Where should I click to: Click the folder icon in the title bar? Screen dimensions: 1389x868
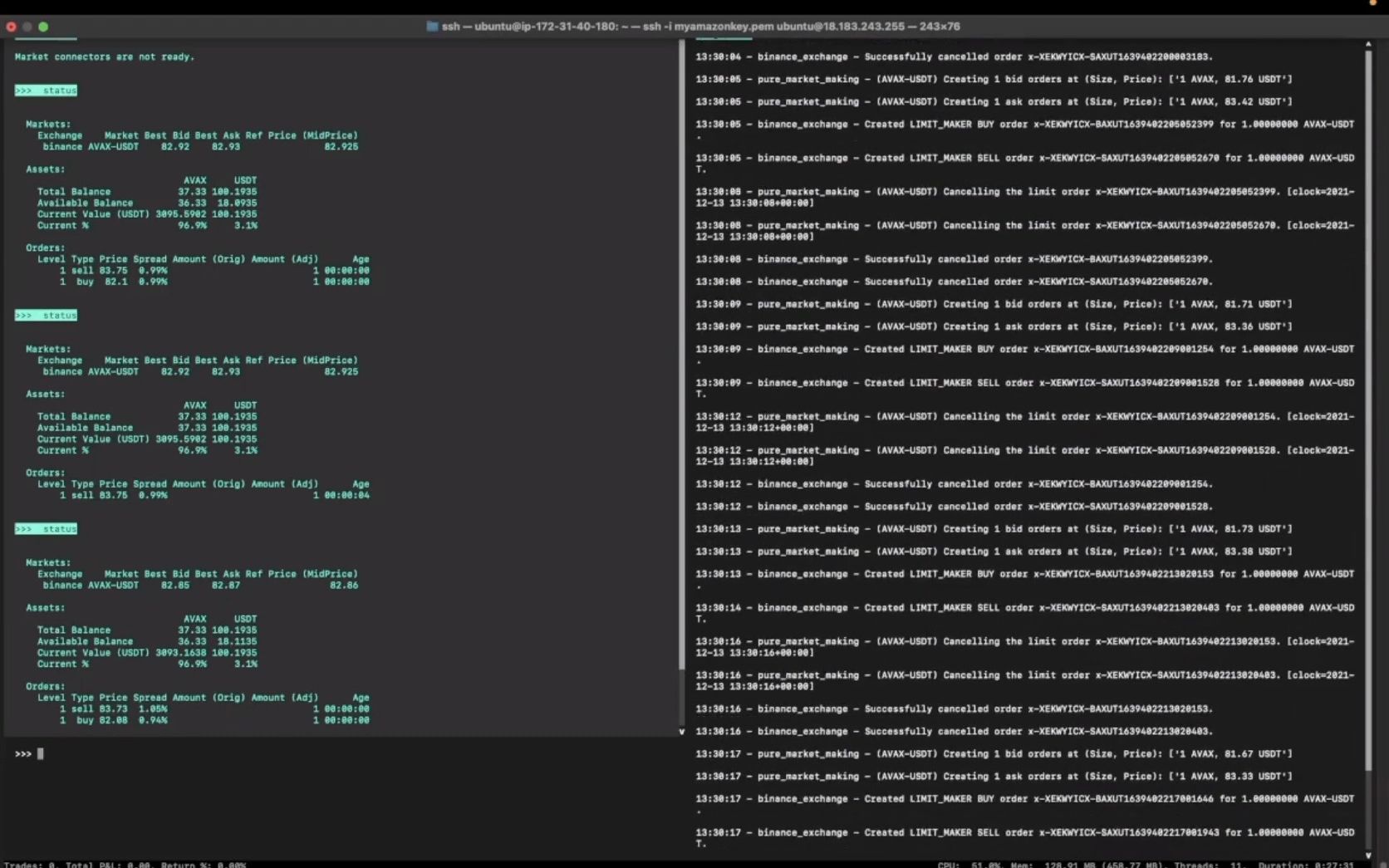(x=432, y=27)
